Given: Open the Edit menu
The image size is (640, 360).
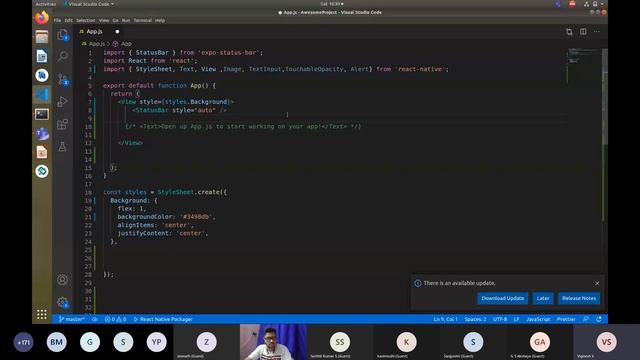Looking at the screenshot, I should [x=69, y=20].
